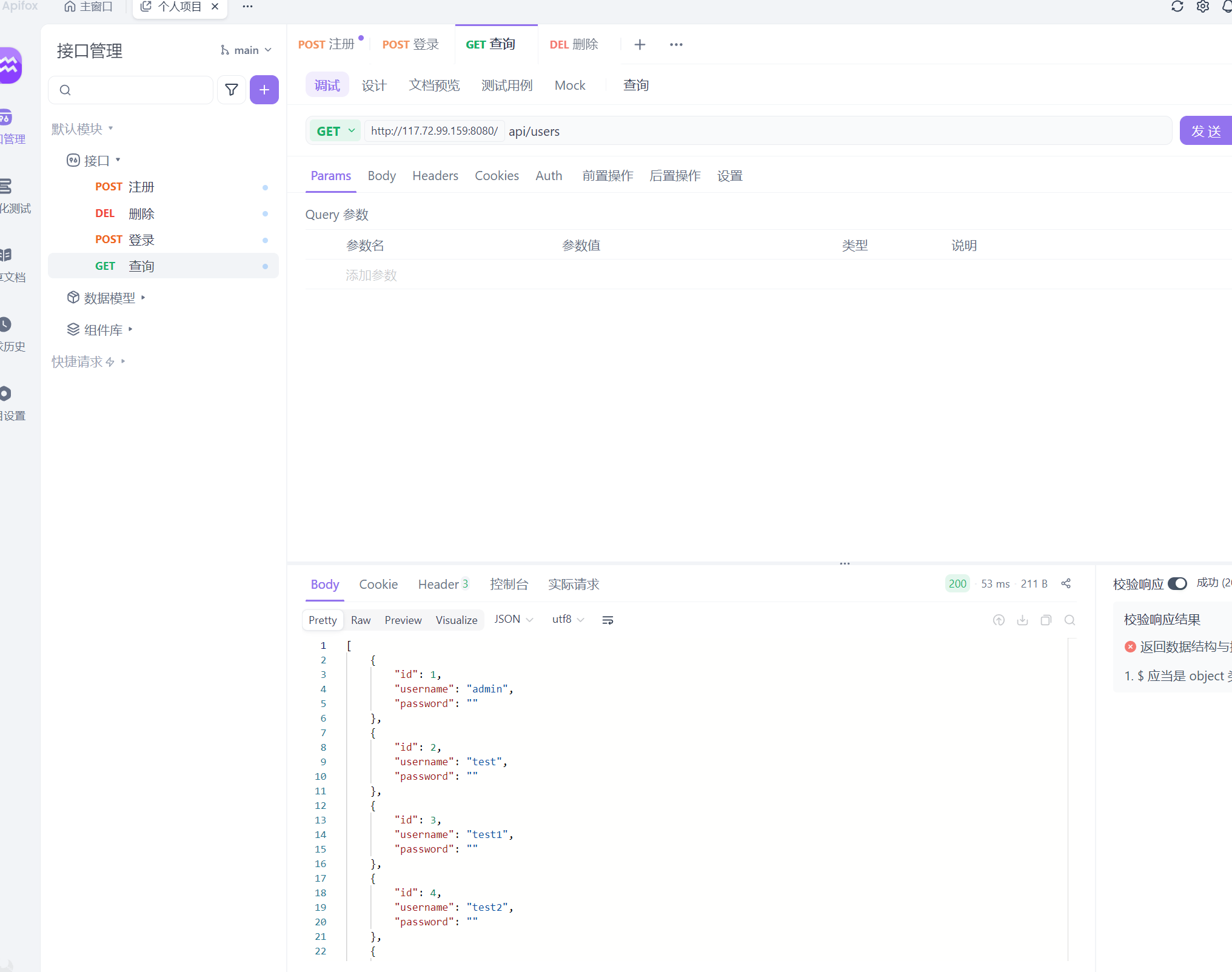
Task: Click the purple plus add button
Action: pyautogui.click(x=264, y=90)
